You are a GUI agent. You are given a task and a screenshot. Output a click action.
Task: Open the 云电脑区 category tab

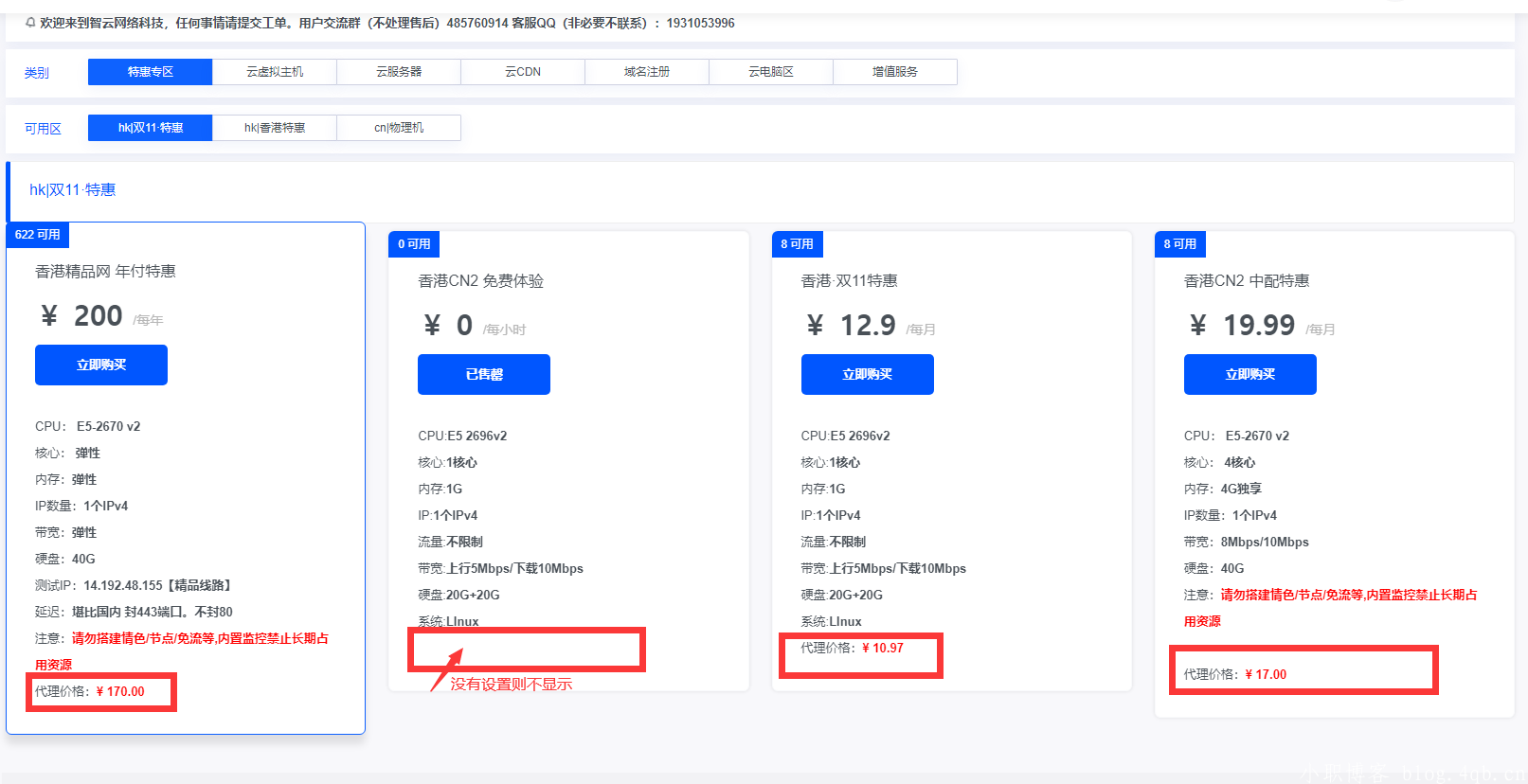point(771,72)
